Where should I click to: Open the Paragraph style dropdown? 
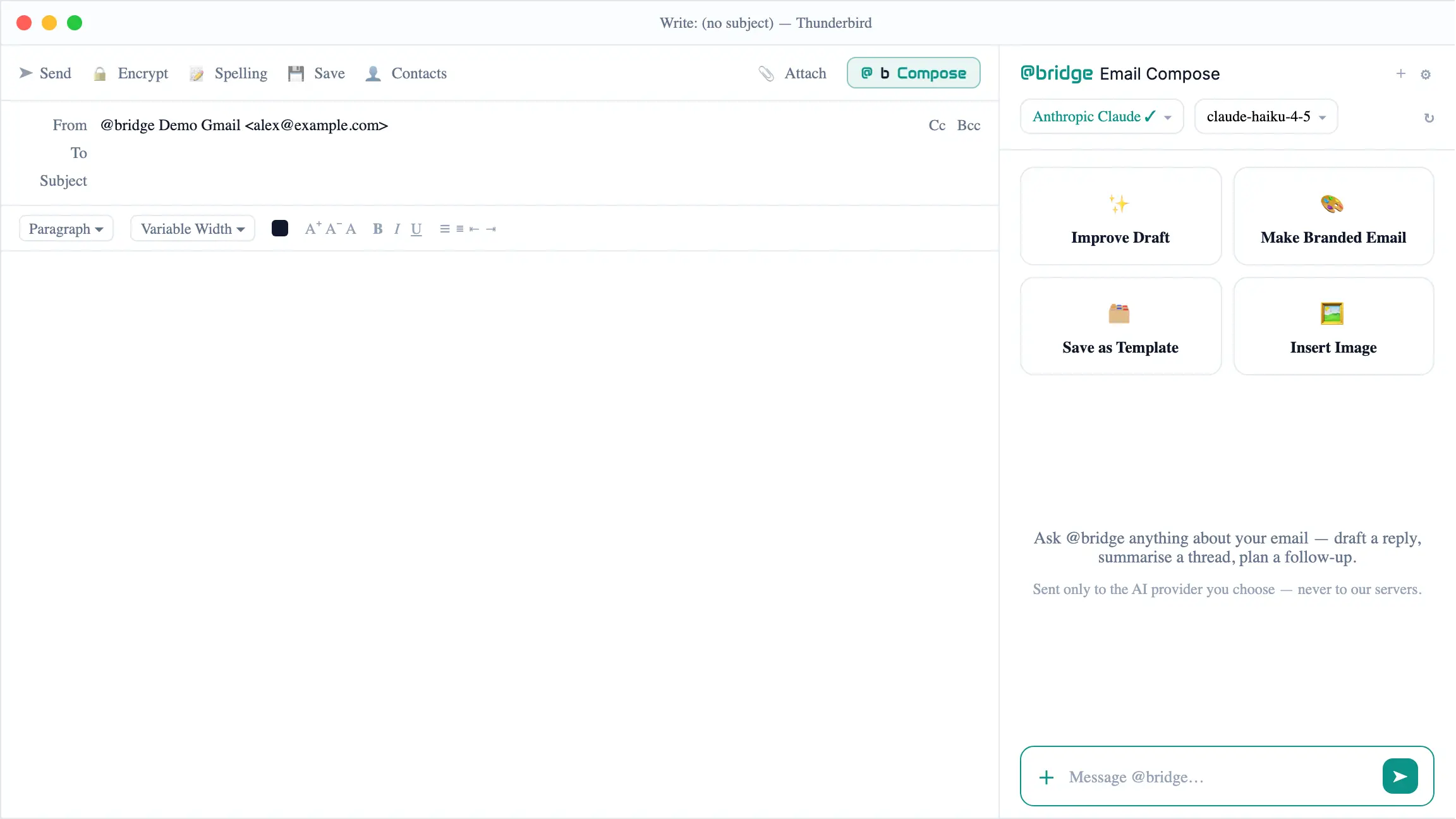pyautogui.click(x=66, y=229)
